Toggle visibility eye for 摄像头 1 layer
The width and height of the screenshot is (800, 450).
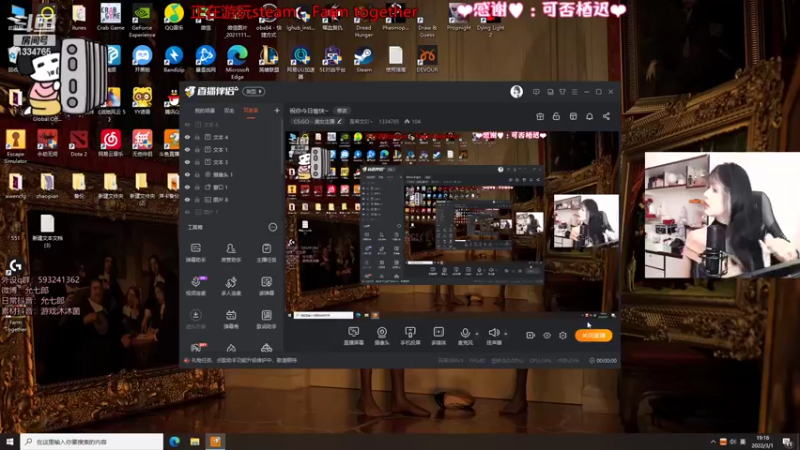(x=187, y=174)
